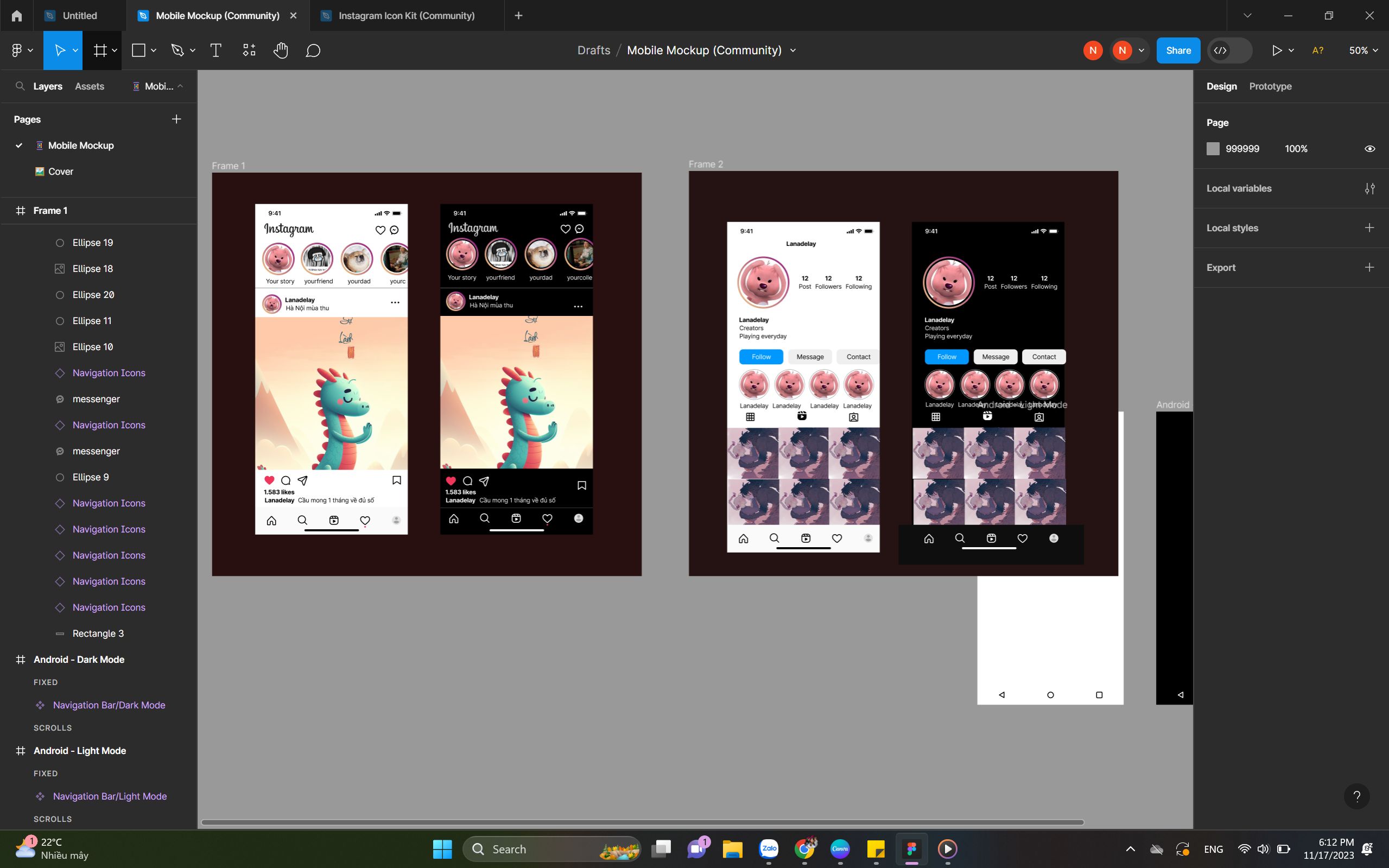Switch to the Assets tab
1389x868 pixels.
(x=90, y=86)
